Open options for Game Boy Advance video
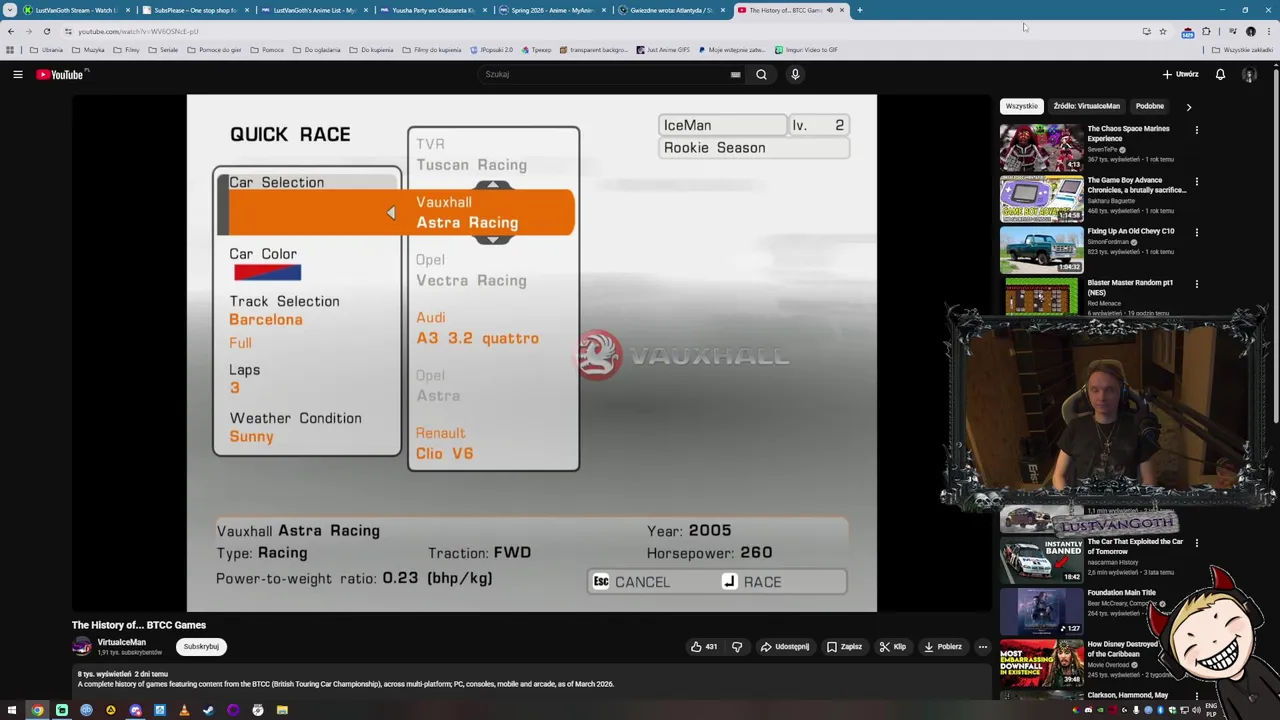 1196,182
